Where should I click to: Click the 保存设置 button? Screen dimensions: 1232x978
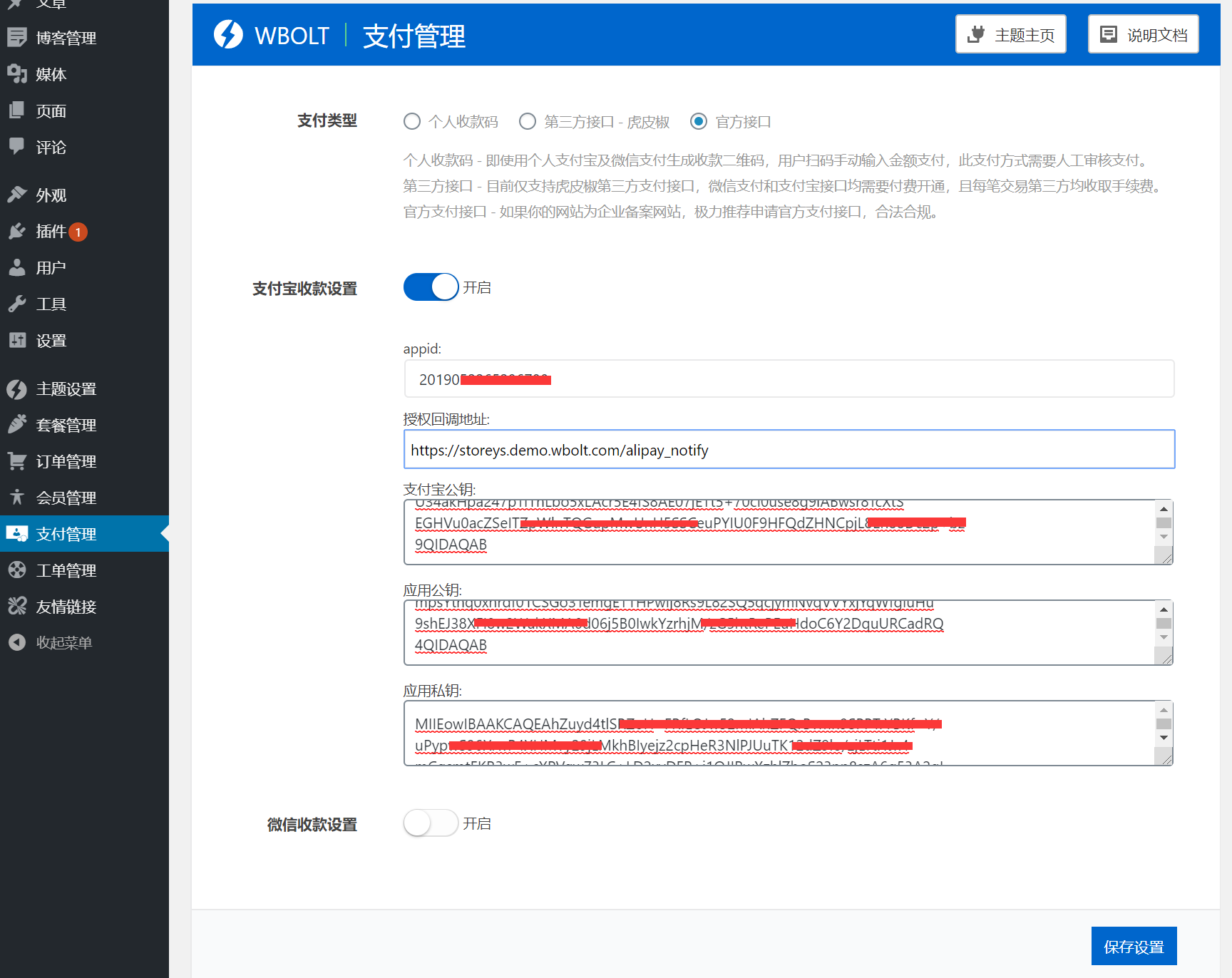pyautogui.click(x=1134, y=946)
